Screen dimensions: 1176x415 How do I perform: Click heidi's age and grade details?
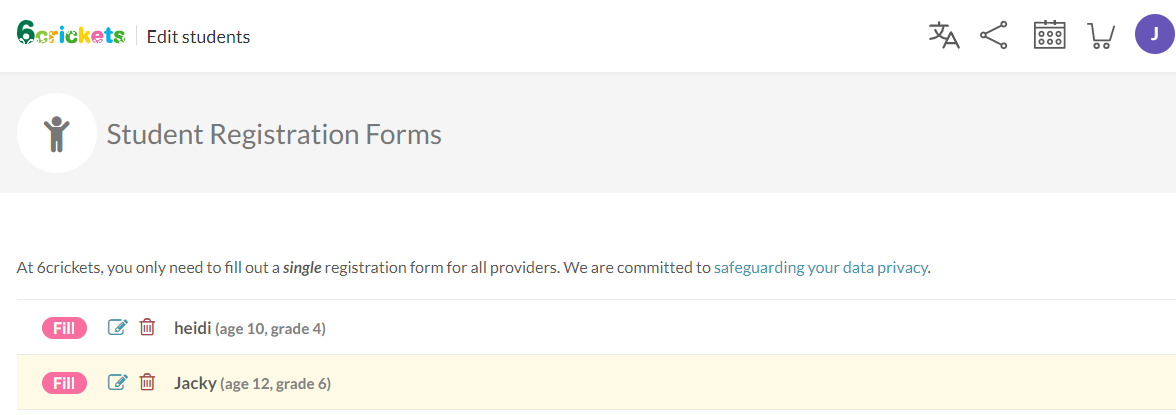click(x=270, y=328)
